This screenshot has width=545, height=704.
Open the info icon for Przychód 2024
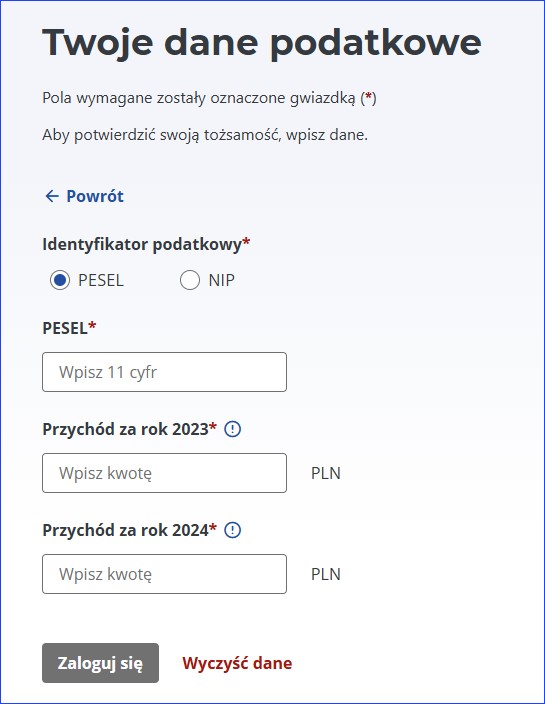click(233, 530)
